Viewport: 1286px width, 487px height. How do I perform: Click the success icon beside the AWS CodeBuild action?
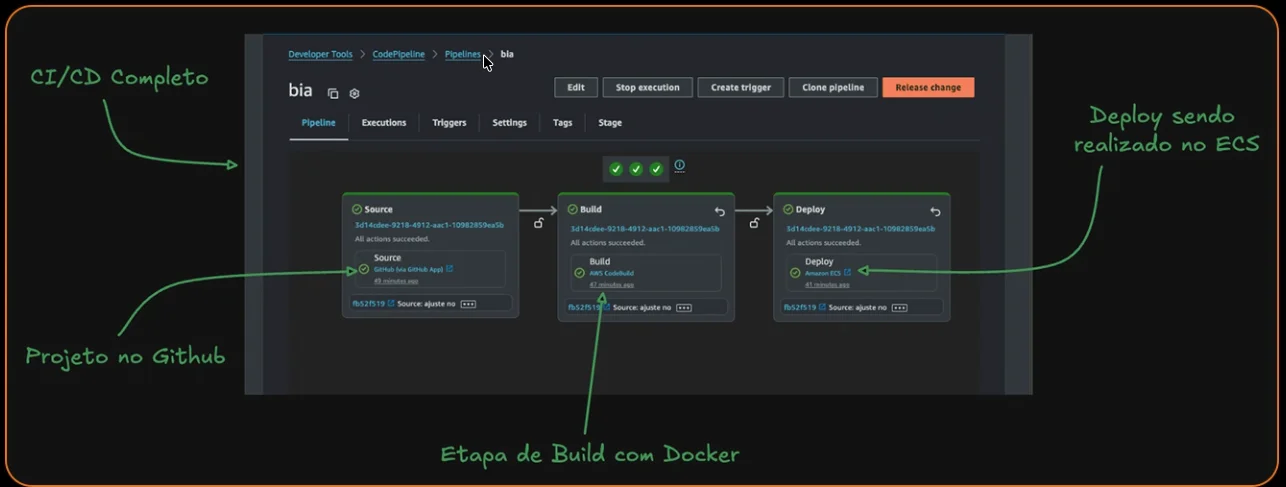(579, 272)
